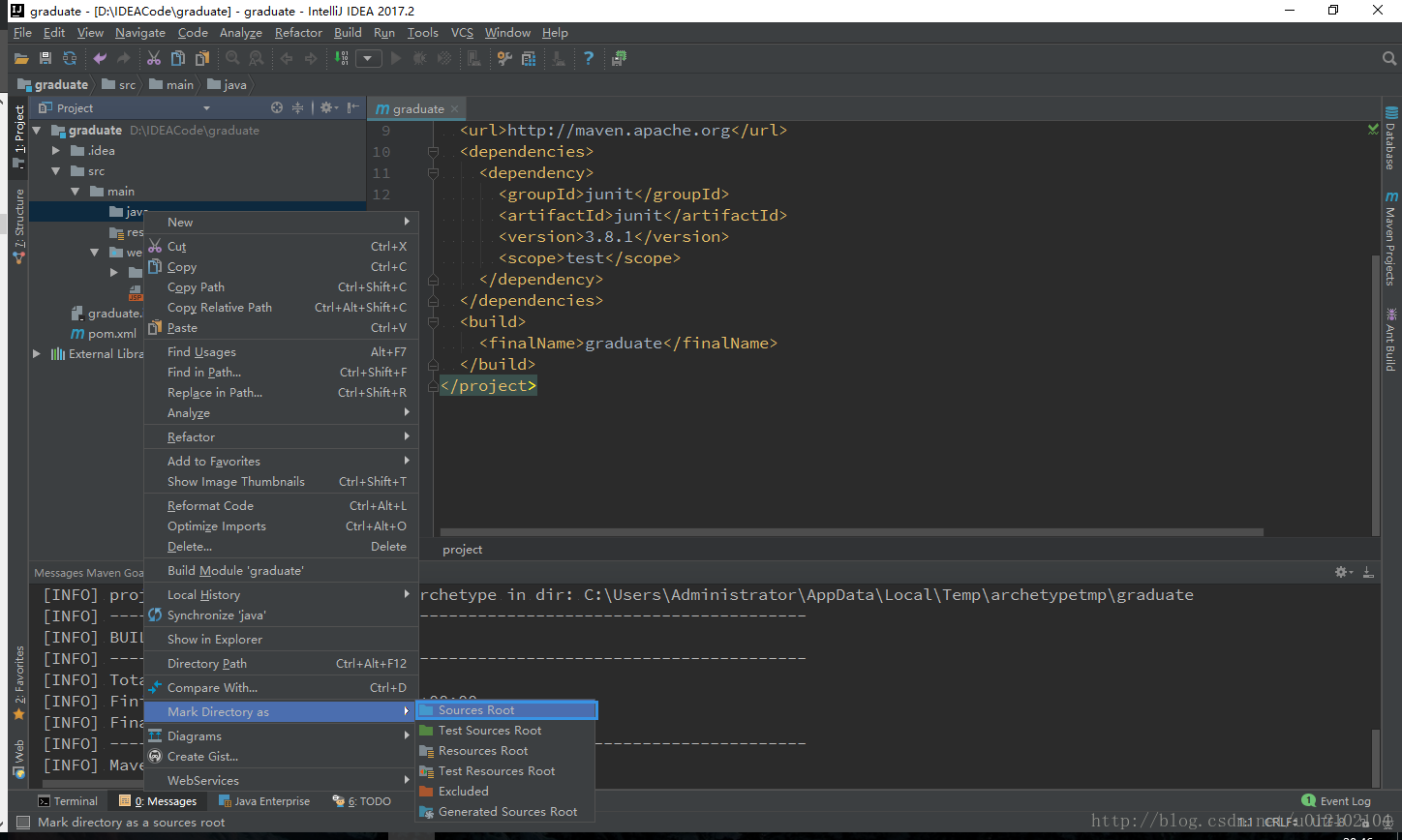Open Project panel gear settings

pos(327,108)
